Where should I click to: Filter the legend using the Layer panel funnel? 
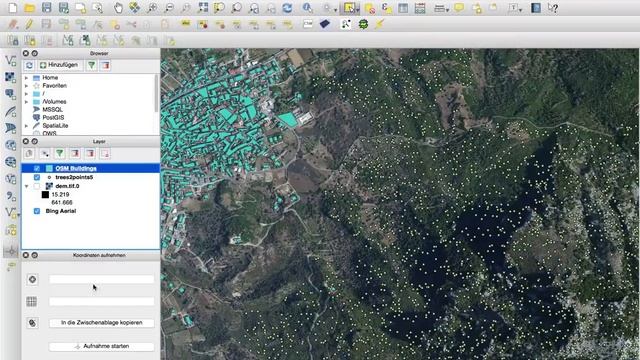coord(60,153)
